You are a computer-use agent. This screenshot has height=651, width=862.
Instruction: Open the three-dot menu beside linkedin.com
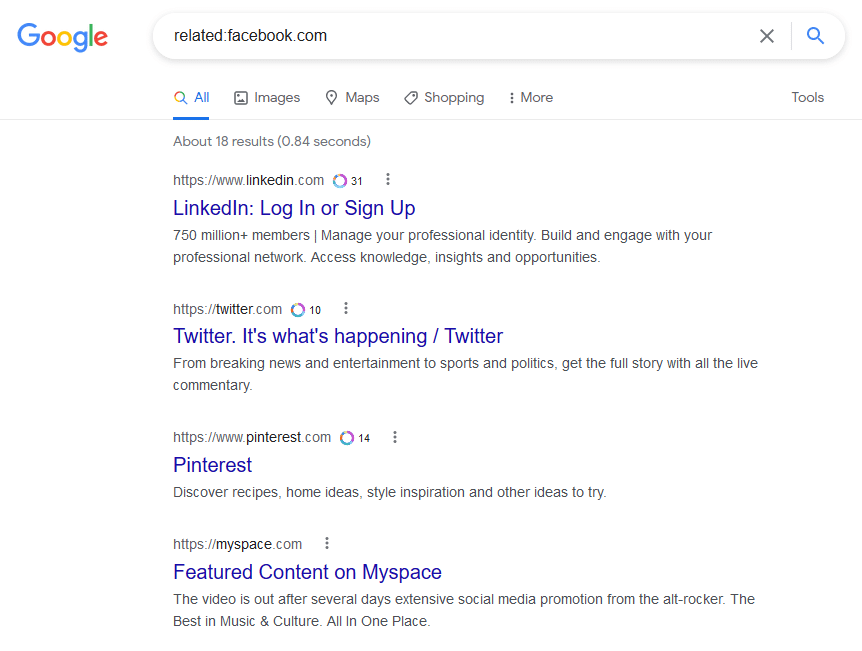click(x=388, y=179)
